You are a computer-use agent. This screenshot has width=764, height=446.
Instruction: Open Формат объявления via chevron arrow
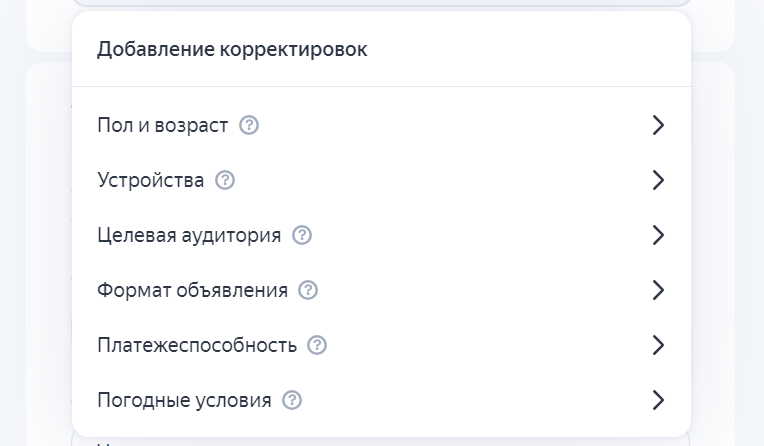pyautogui.click(x=658, y=290)
